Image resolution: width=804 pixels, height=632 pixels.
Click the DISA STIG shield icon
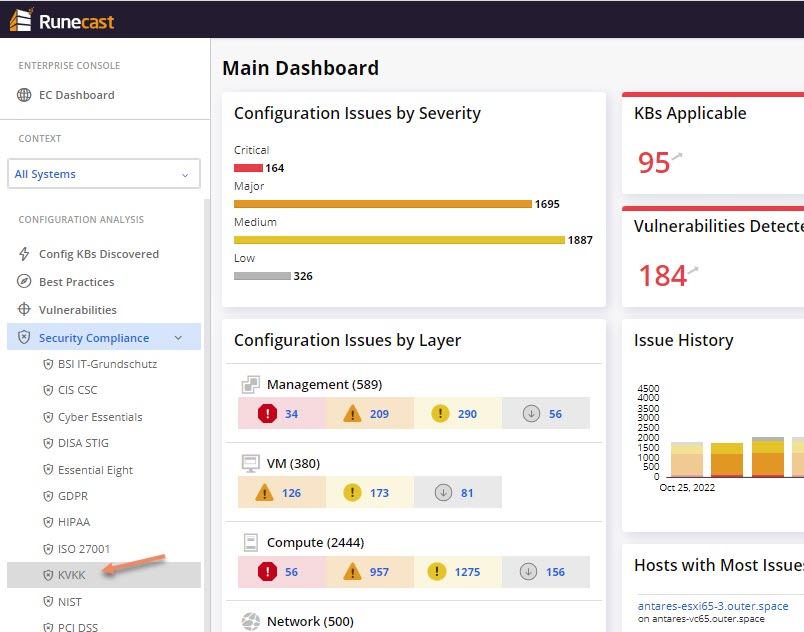[48, 443]
